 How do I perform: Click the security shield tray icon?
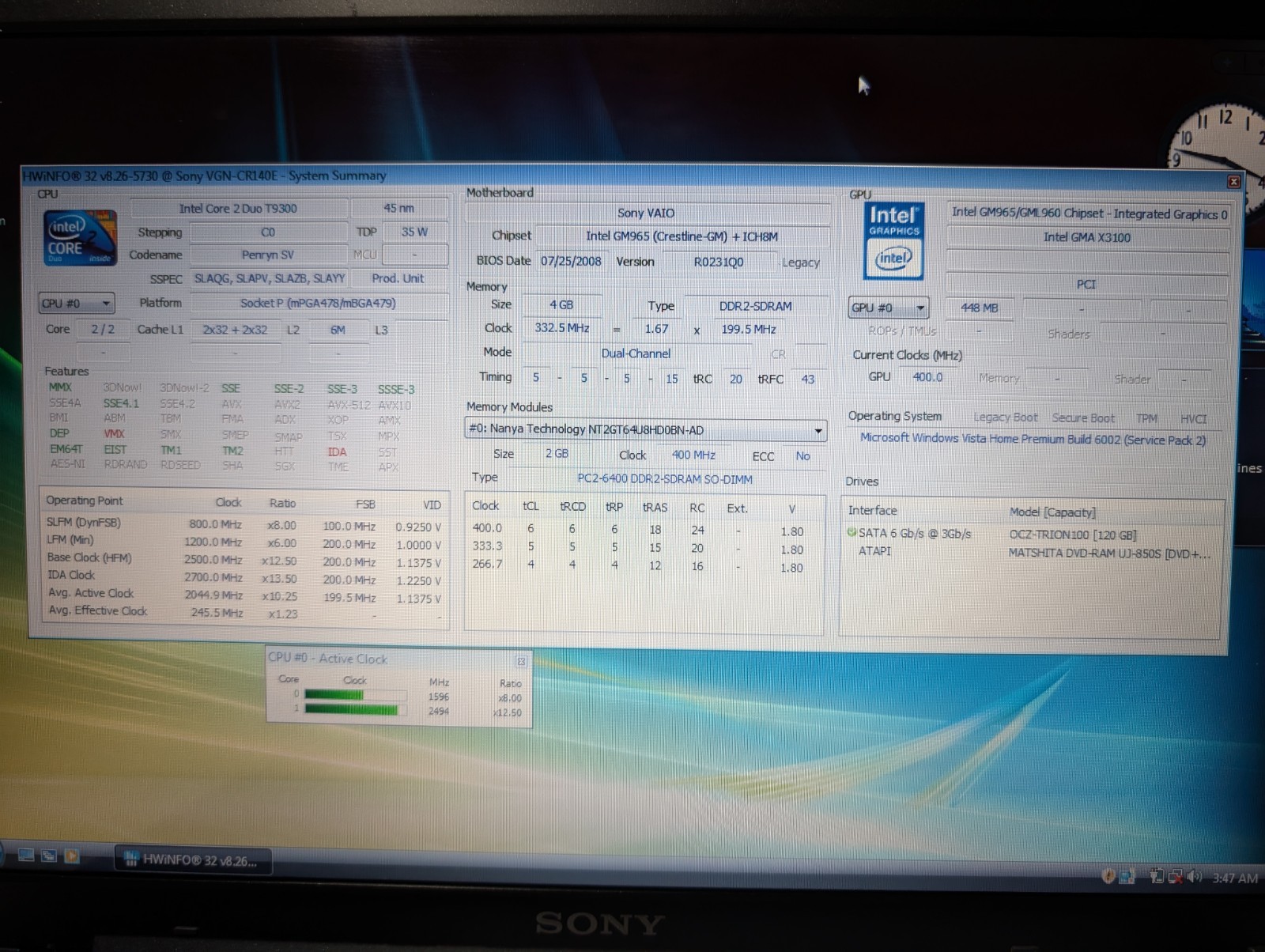[x=1108, y=876]
